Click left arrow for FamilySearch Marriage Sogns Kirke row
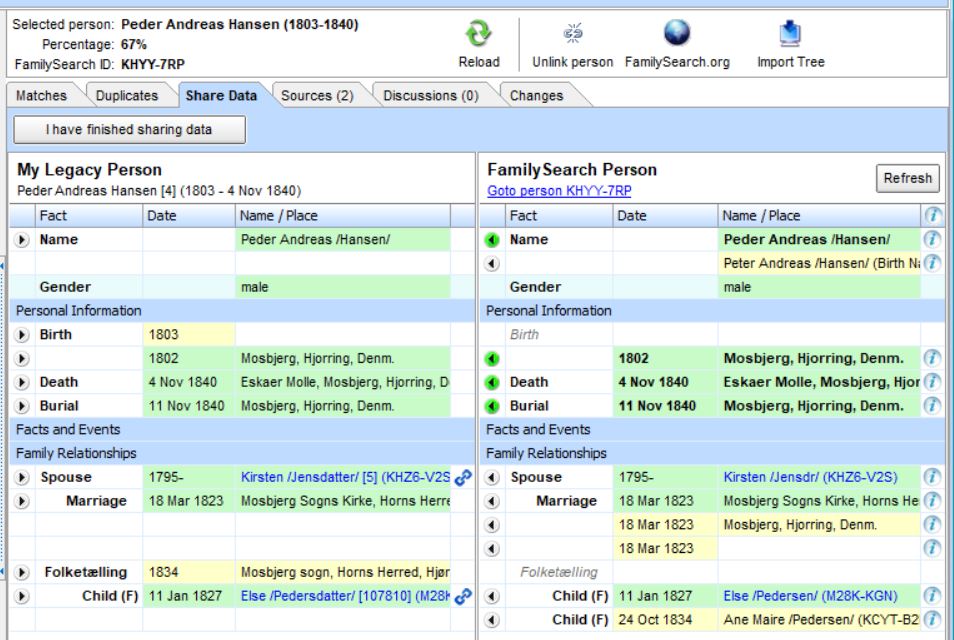The width and height of the screenshot is (954, 640). (x=492, y=501)
